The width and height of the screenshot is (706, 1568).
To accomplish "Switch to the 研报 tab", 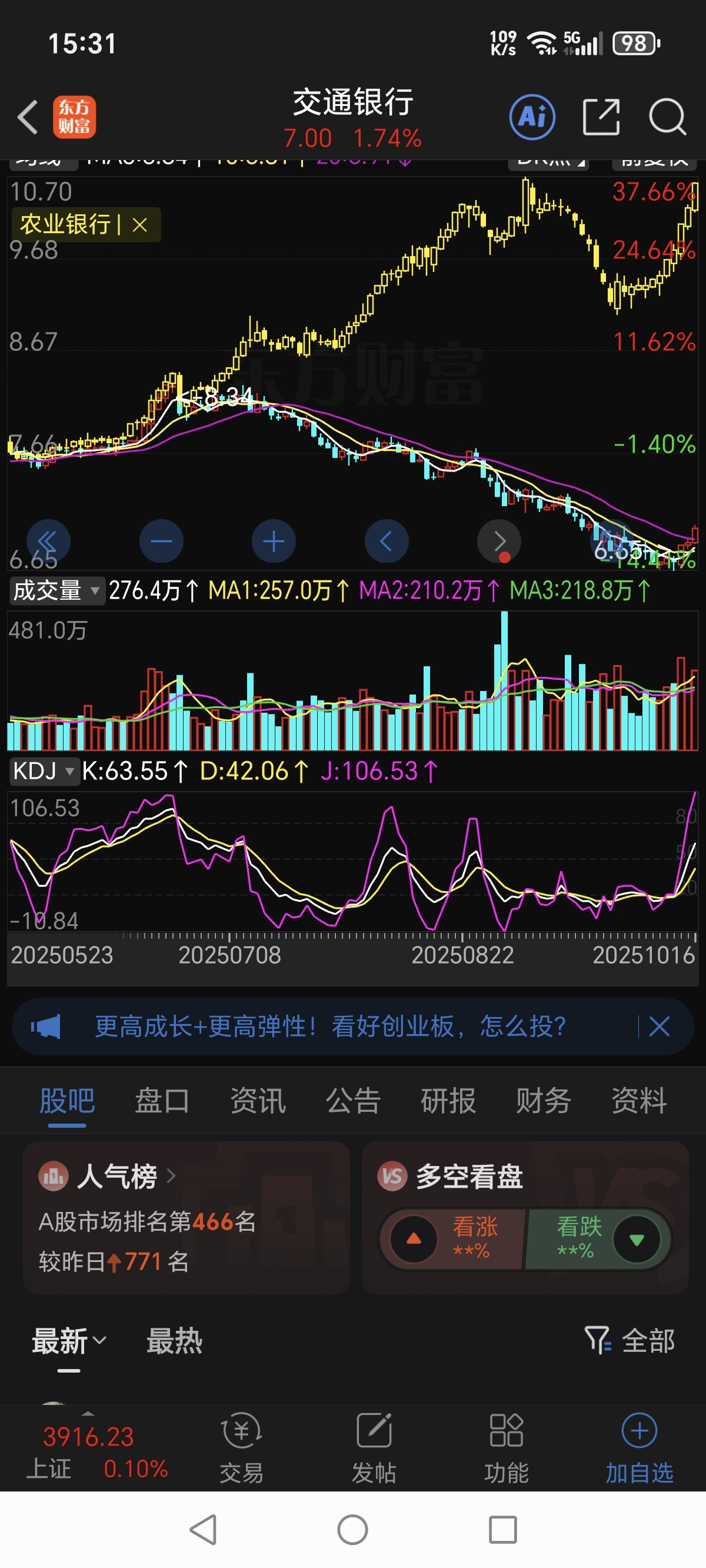I will 448,1101.
